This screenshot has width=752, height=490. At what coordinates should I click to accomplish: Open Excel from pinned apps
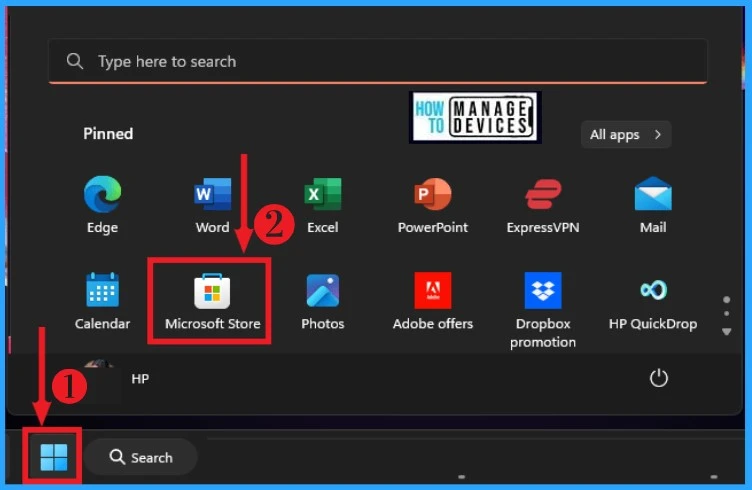[x=323, y=205]
